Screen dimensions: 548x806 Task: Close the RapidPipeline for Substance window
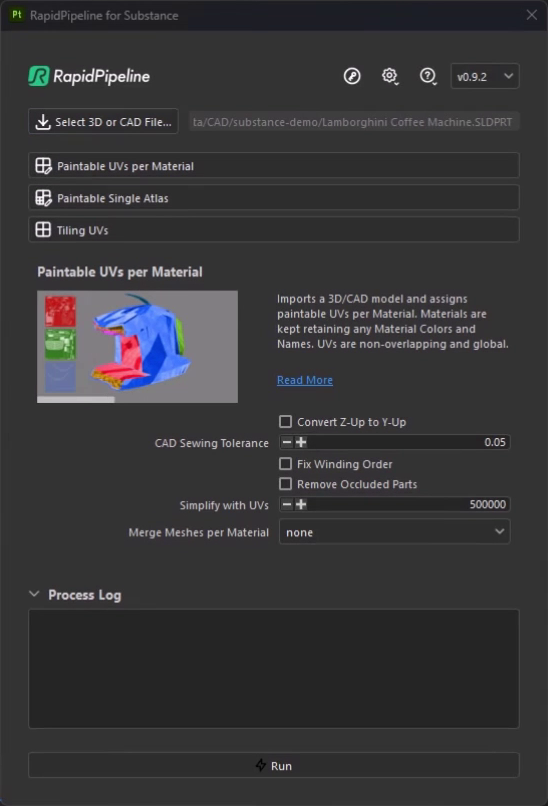pos(532,15)
